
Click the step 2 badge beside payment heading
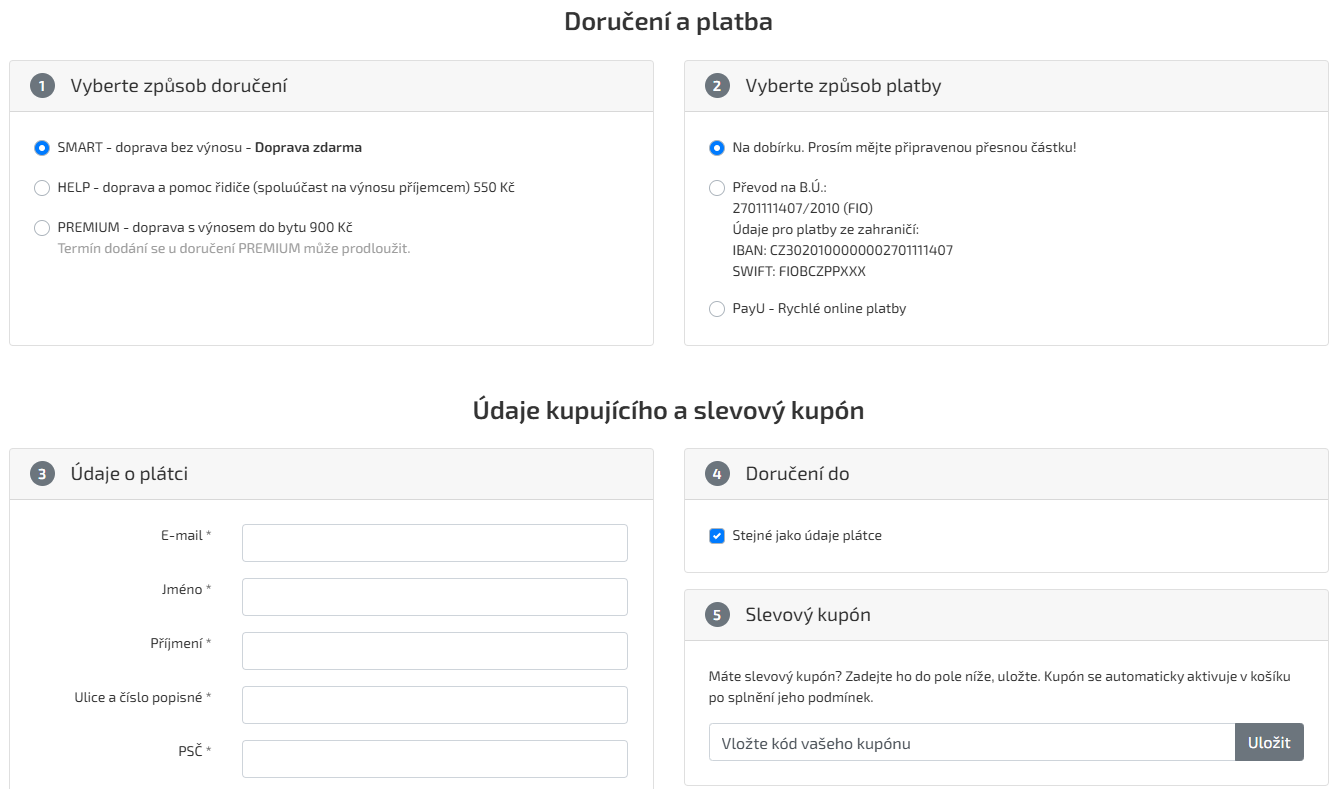[x=717, y=86]
